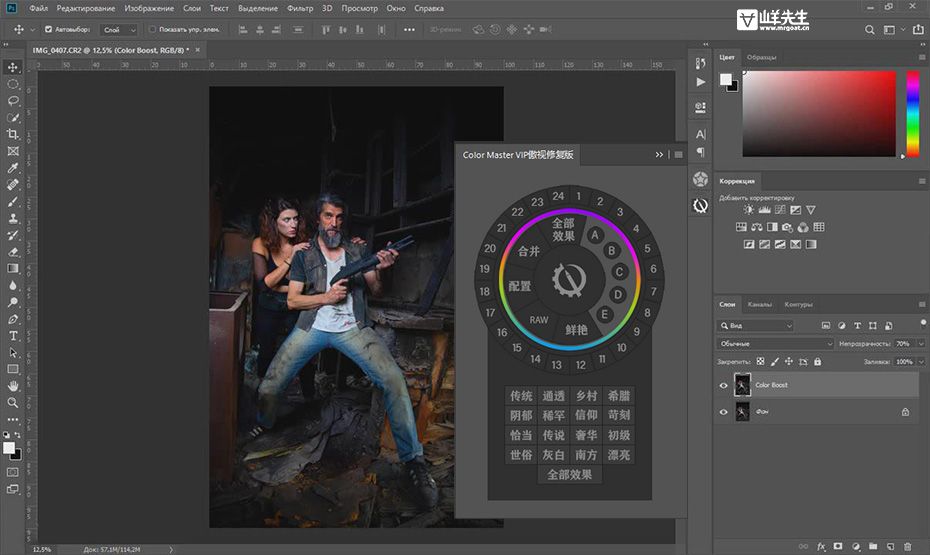Select the Clone Stamp tool
Screen dimensions: 930x555
12,218
